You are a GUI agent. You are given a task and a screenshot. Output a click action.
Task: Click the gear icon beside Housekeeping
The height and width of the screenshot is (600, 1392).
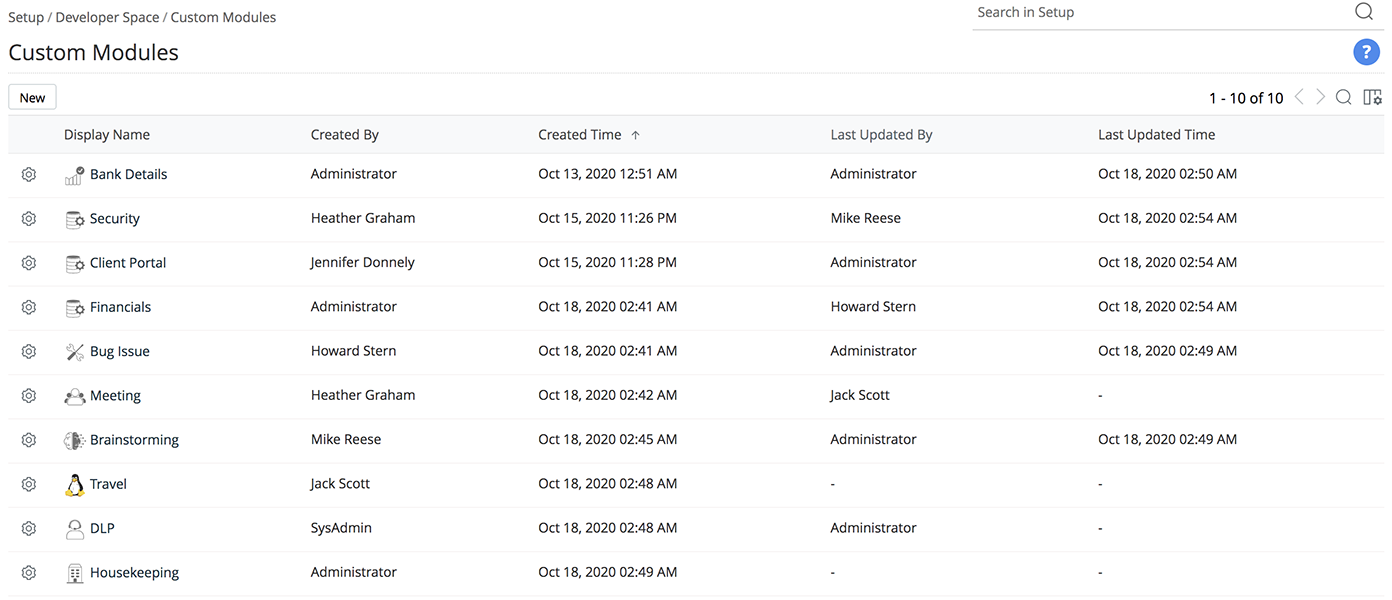[x=29, y=573]
